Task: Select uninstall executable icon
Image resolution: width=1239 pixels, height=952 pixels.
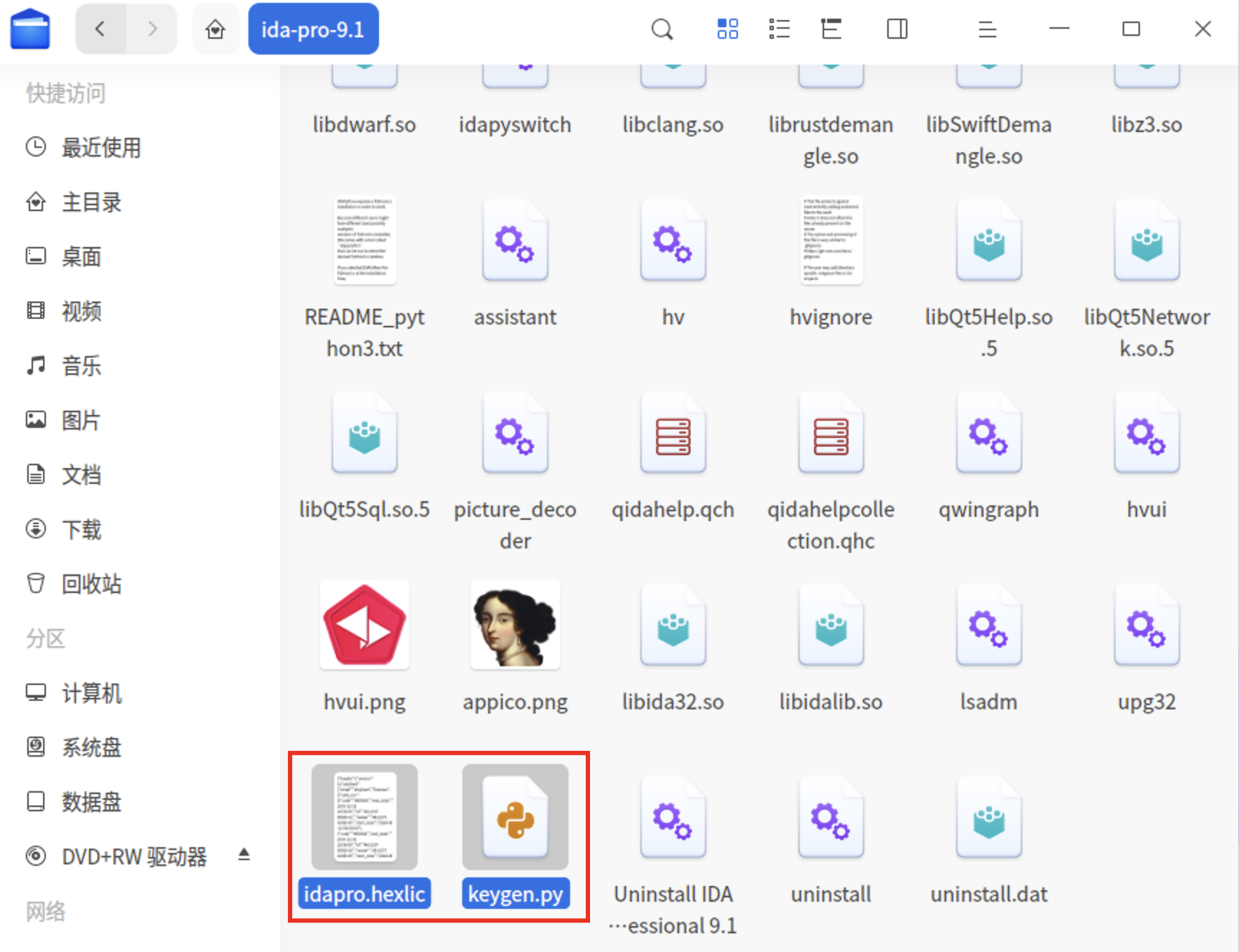Action: [x=831, y=818]
